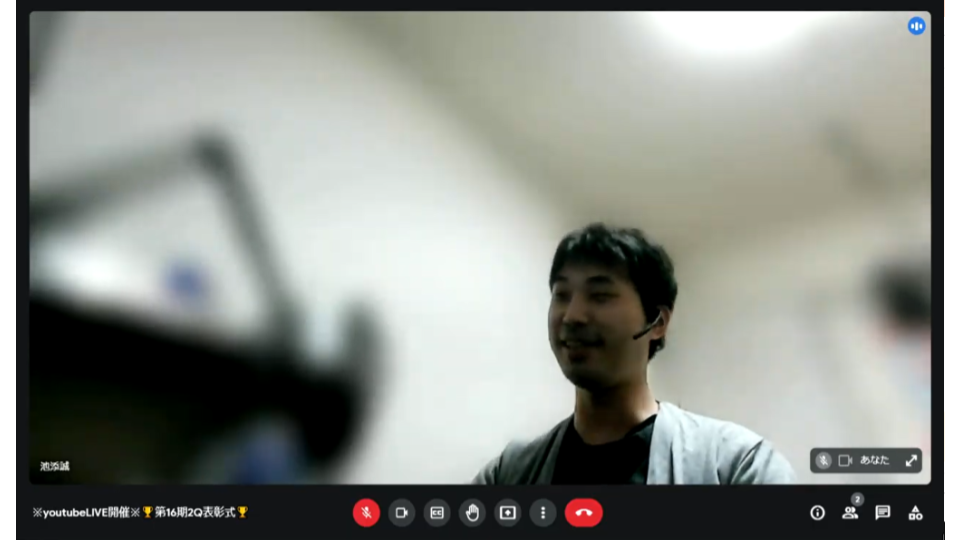Turn on closed captions with CC button
The image size is (960, 540).
tap(437, 512)
